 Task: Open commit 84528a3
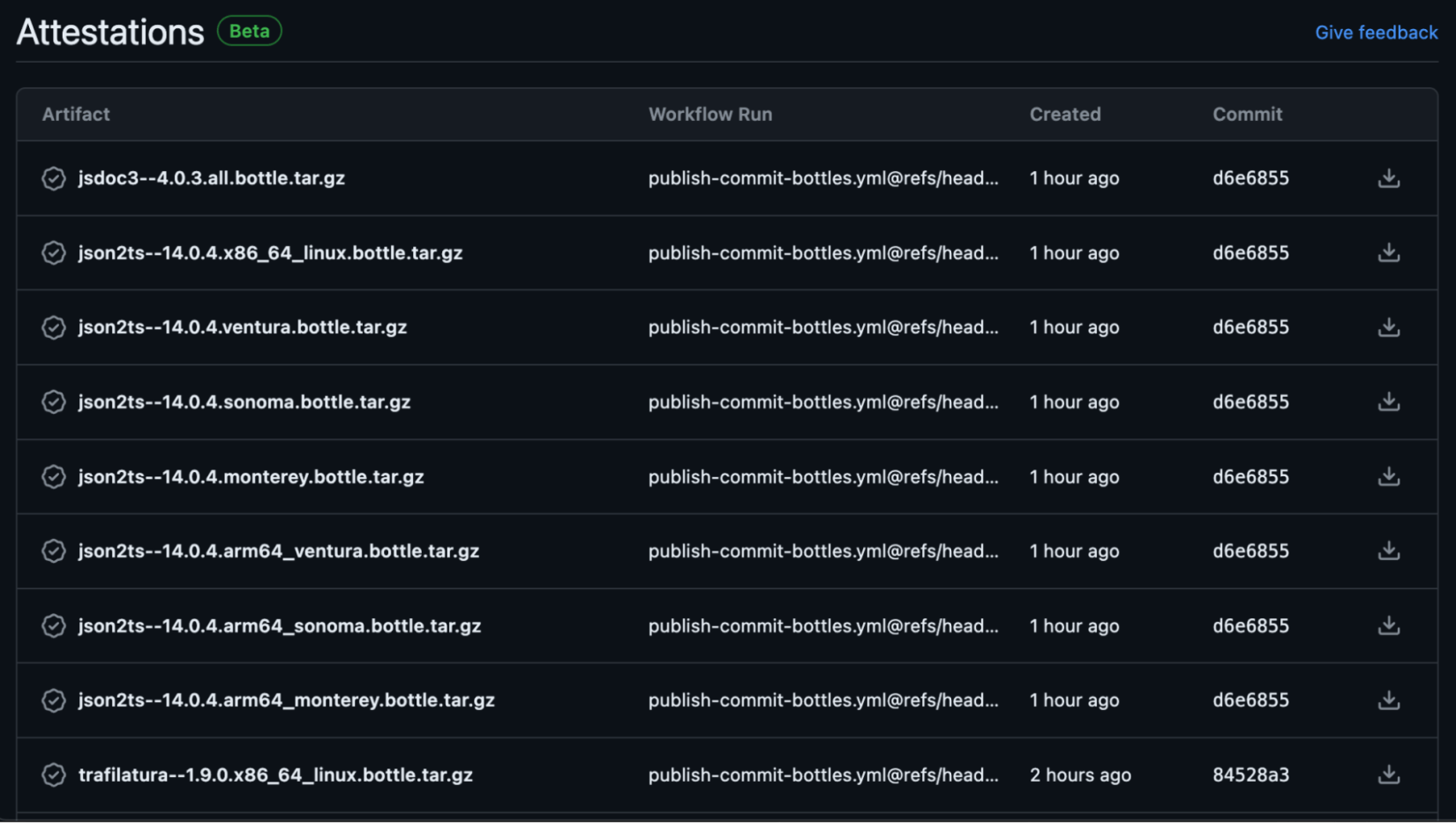click(x=1250, y=774)
